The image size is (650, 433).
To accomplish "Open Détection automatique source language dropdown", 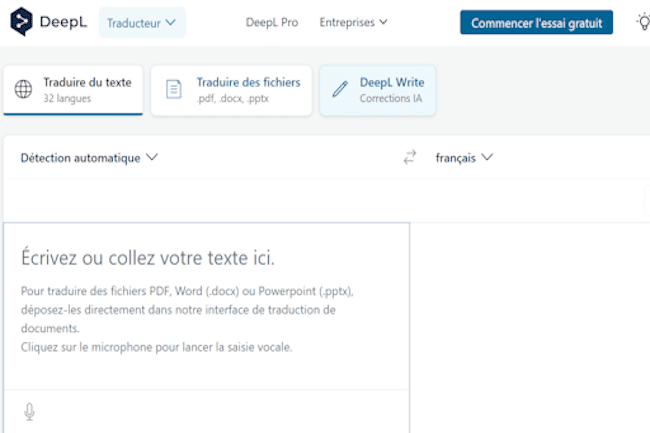I will (89, 158).
